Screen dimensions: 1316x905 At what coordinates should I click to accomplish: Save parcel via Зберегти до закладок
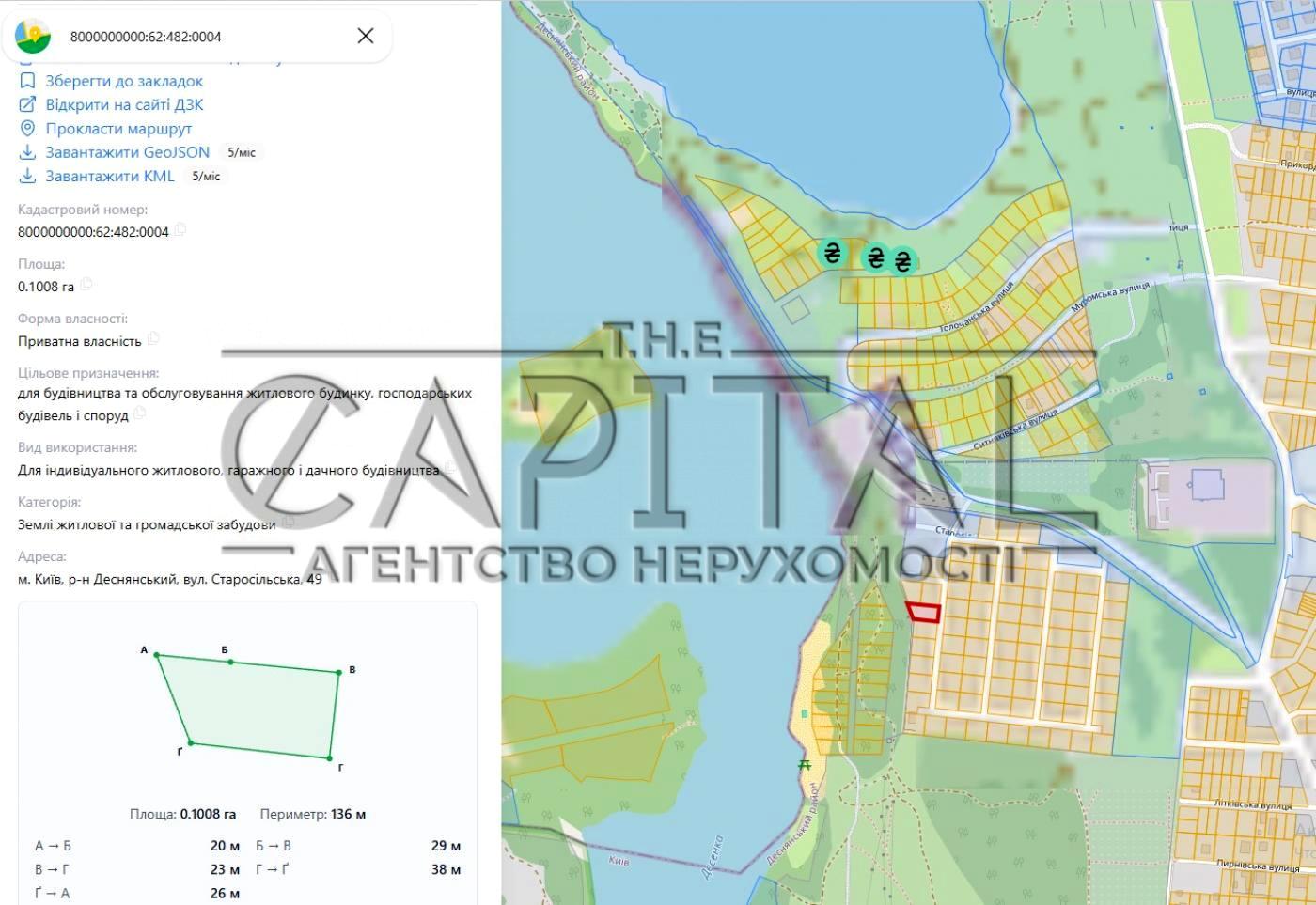pyautogui.click(x=124, y=81)
